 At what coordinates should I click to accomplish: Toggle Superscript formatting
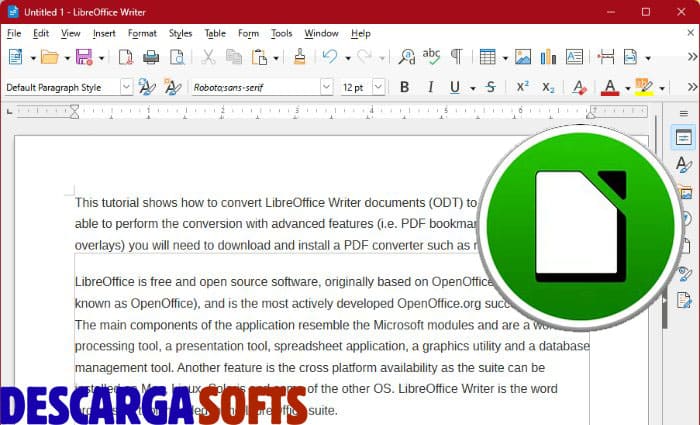pos(522,86)
